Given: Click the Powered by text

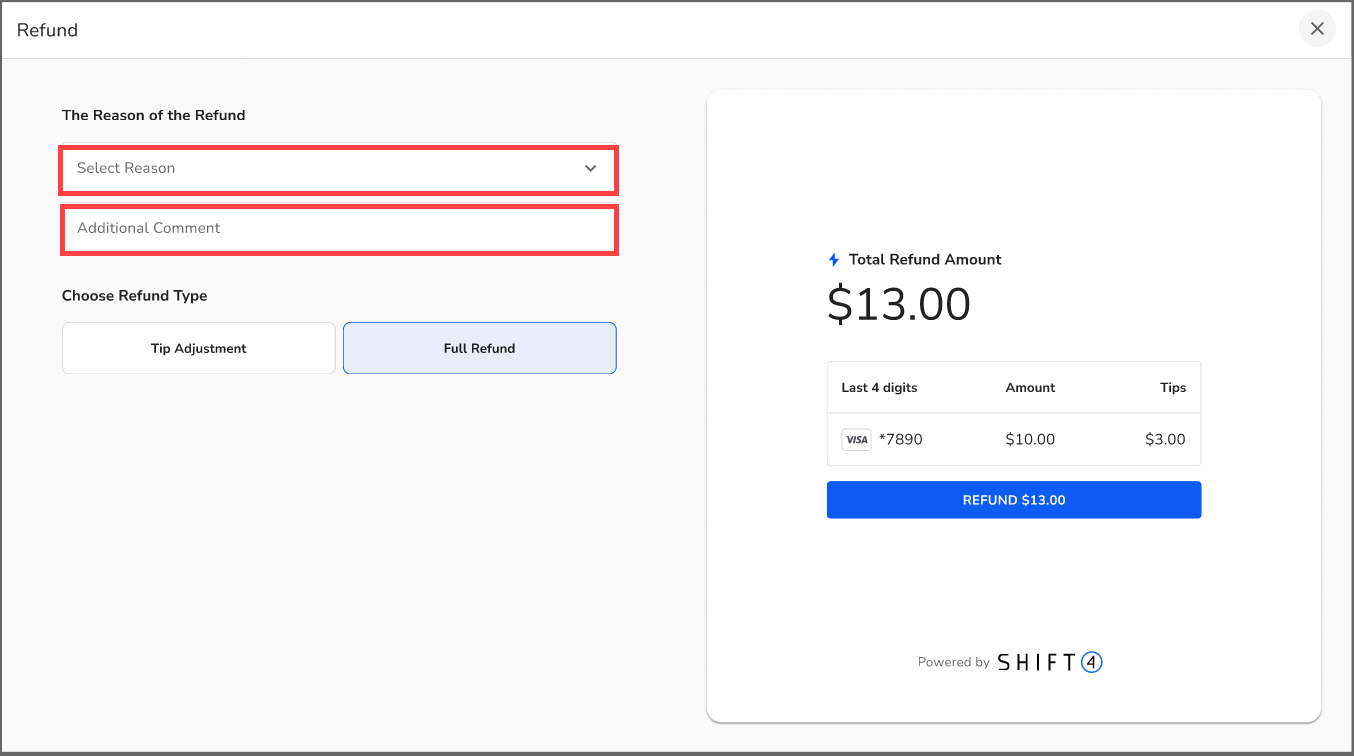Looking at the screenshot, I should (x=953, y=662).
